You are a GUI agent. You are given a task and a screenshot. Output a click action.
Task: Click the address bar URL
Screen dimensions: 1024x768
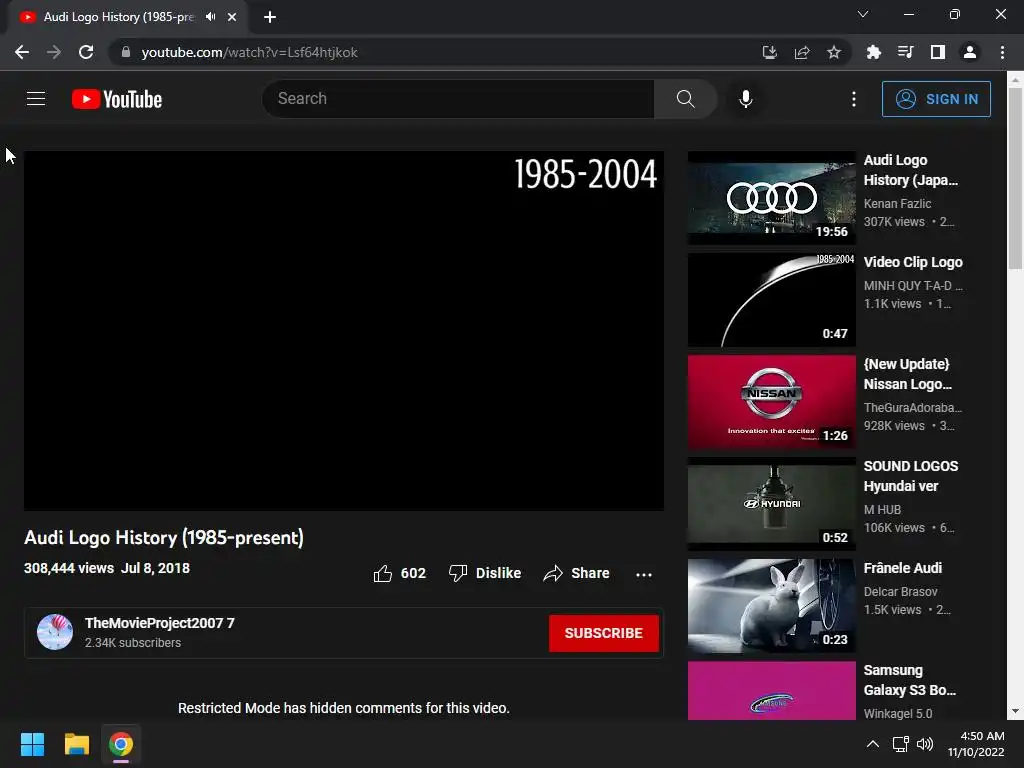tap(249, 52)
